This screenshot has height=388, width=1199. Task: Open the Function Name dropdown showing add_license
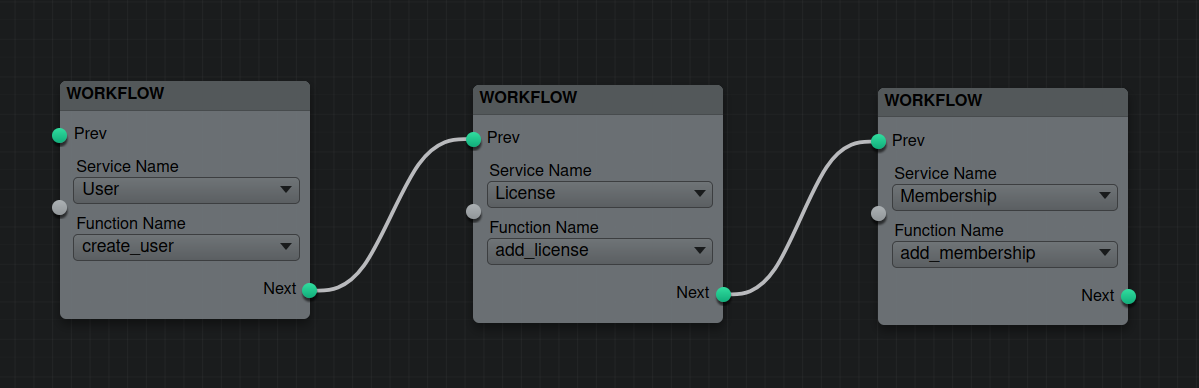pyautogui.click(x=600, y=251)
